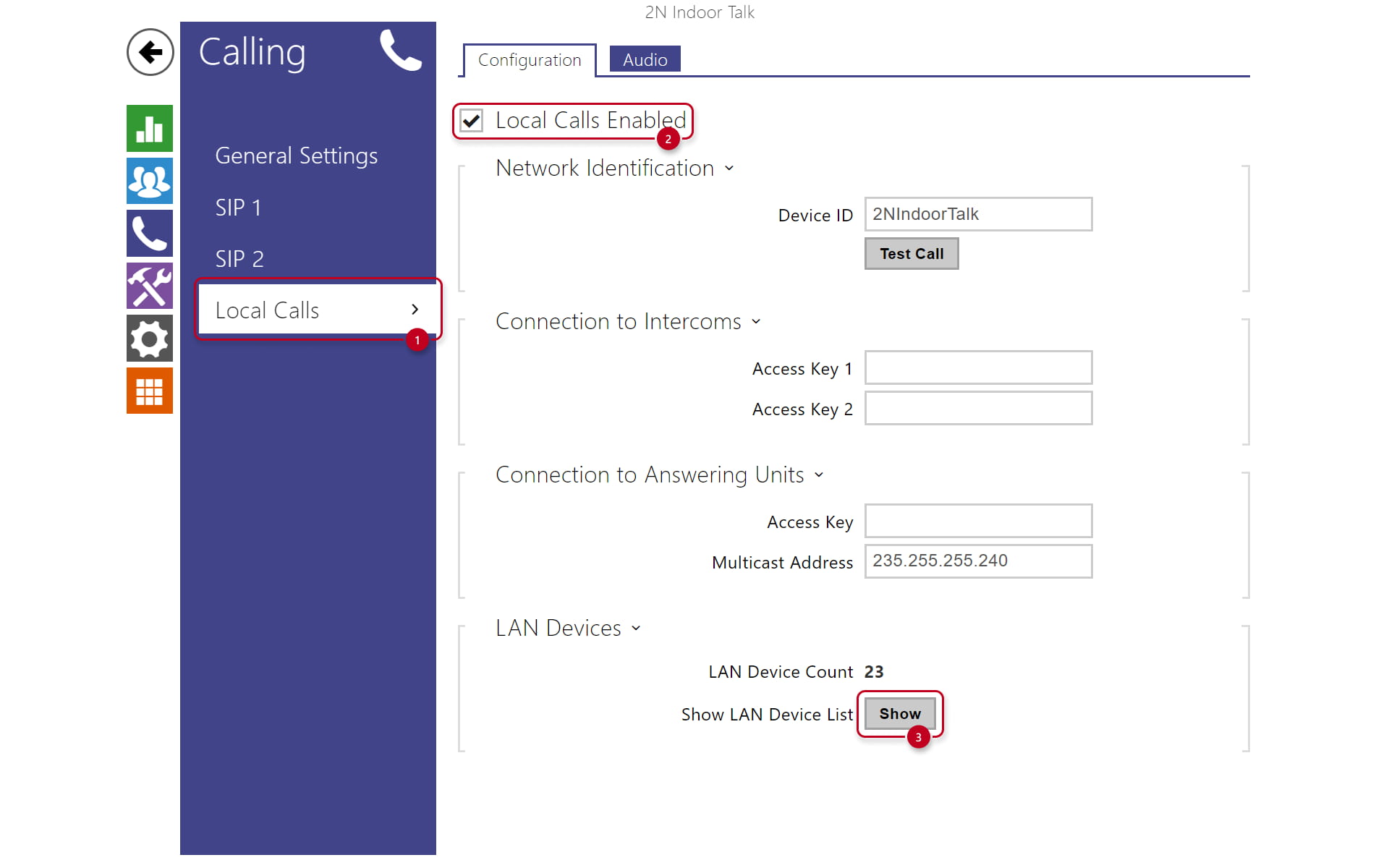Select the Local Calls menu item
This screenshot has width=1389, height=868.
point(317,310)
